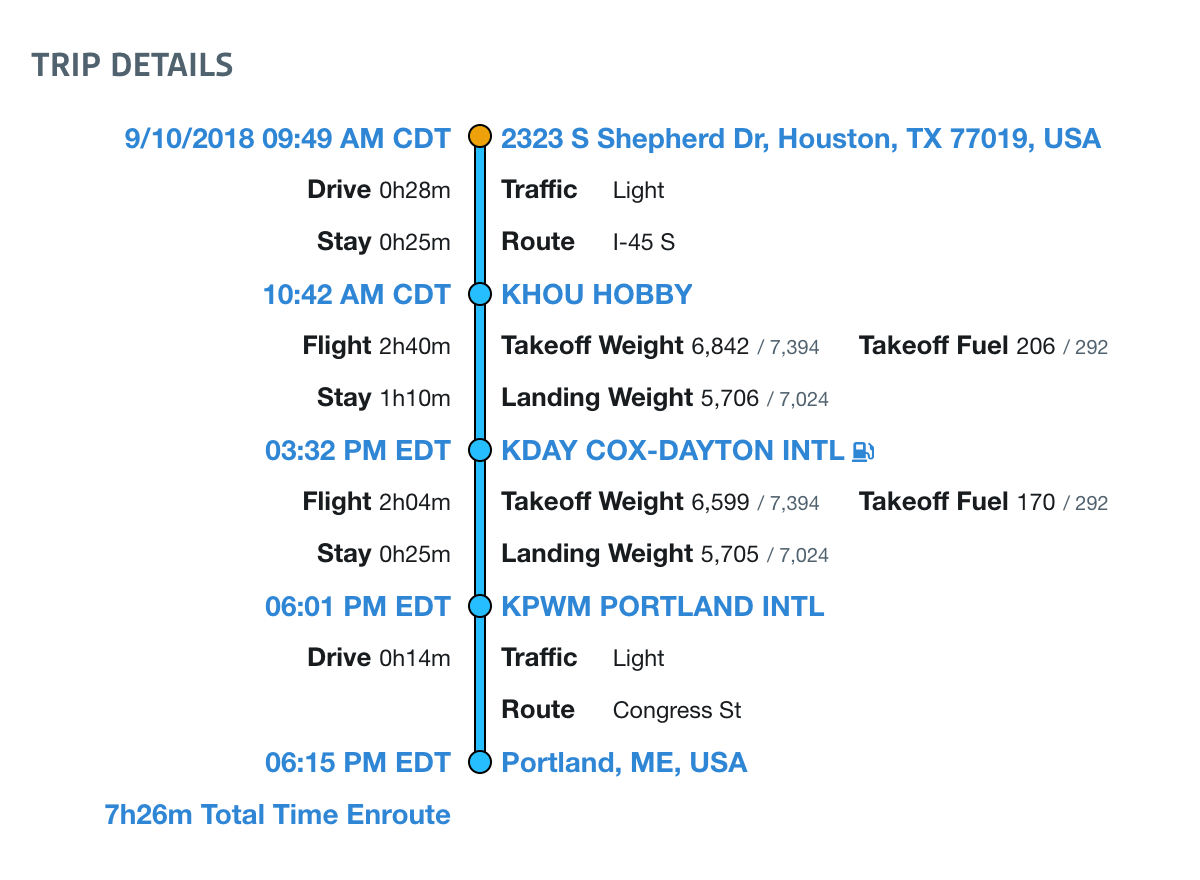The image size is (1200, 880).
Task: Click the I-45 S route value
Action: point(644,242)
